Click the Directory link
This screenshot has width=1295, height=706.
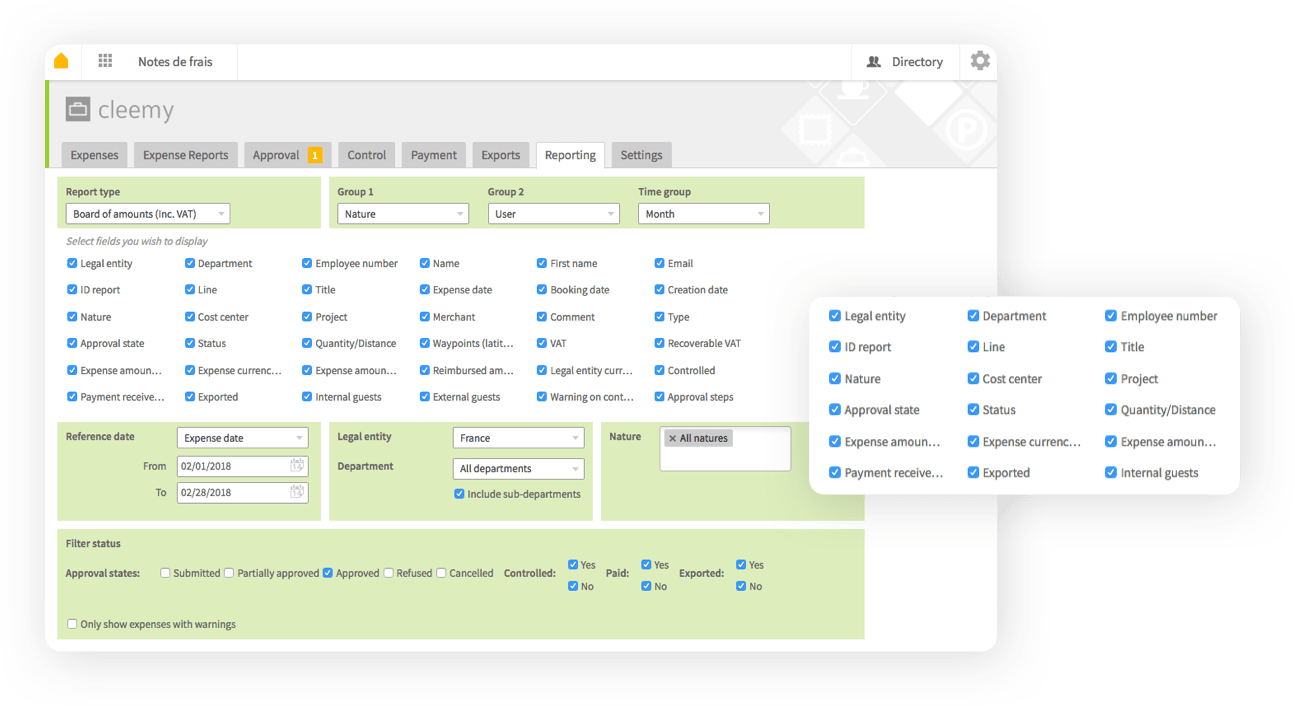[x=917, y=62]
